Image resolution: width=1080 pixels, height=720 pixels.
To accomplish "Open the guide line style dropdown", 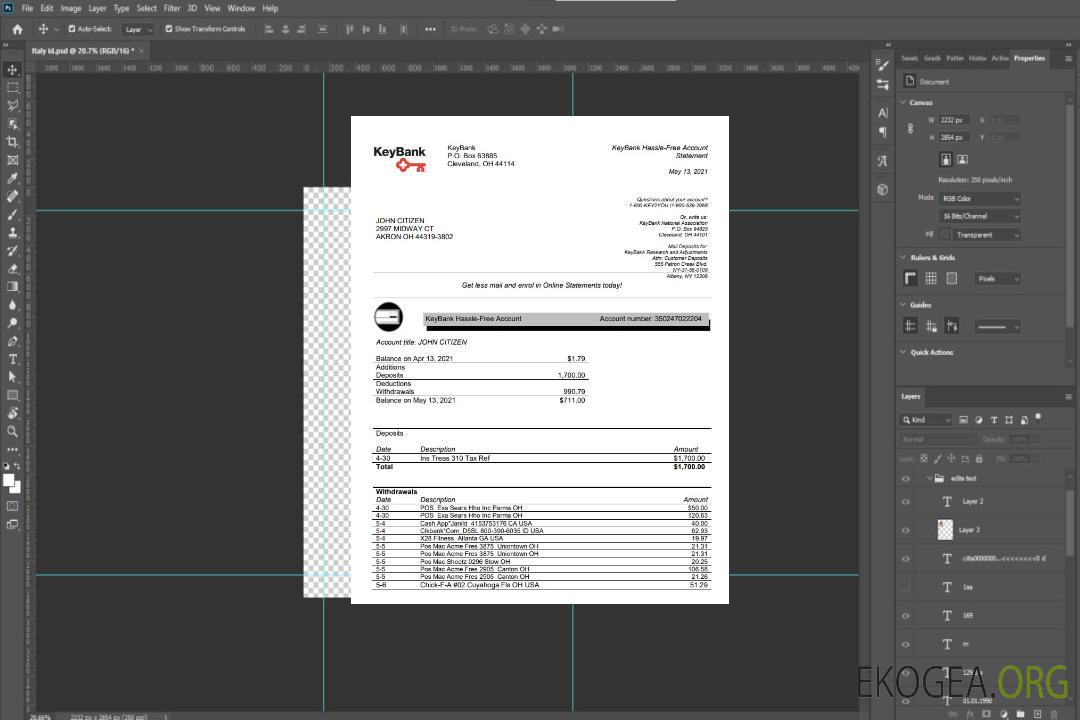I will point(998,327).
